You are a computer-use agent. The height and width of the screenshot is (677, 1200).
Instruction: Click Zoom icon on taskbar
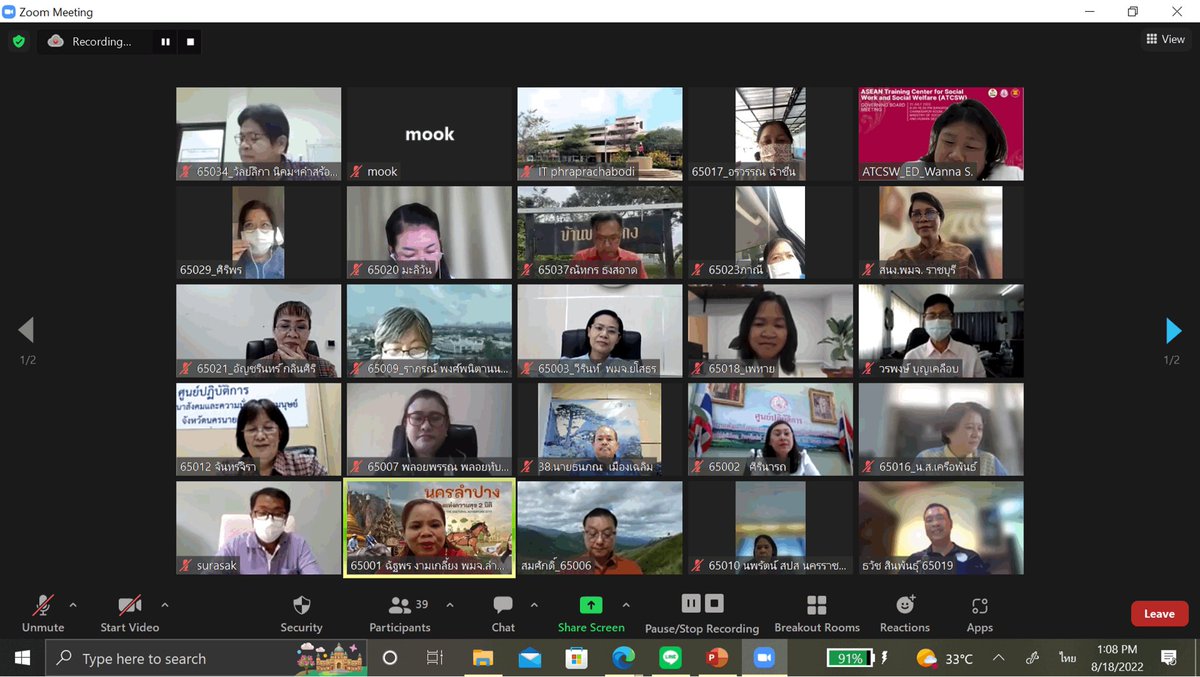(764, 658)
